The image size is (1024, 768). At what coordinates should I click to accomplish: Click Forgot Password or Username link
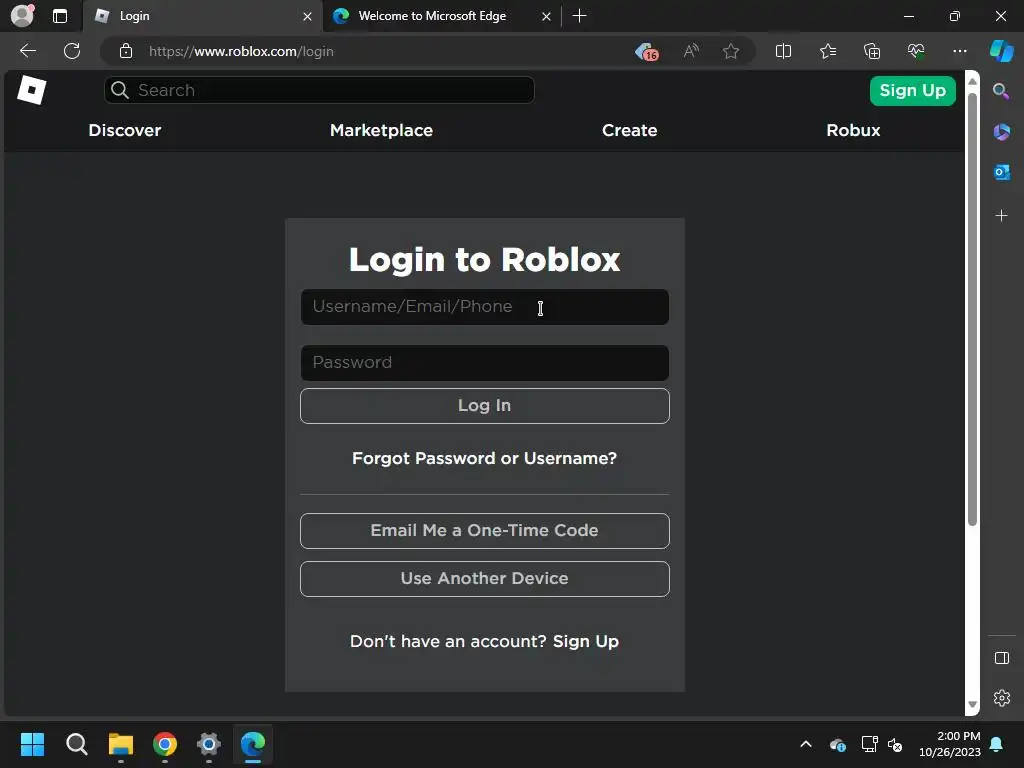pyautogui.click(x=484, y=458)
